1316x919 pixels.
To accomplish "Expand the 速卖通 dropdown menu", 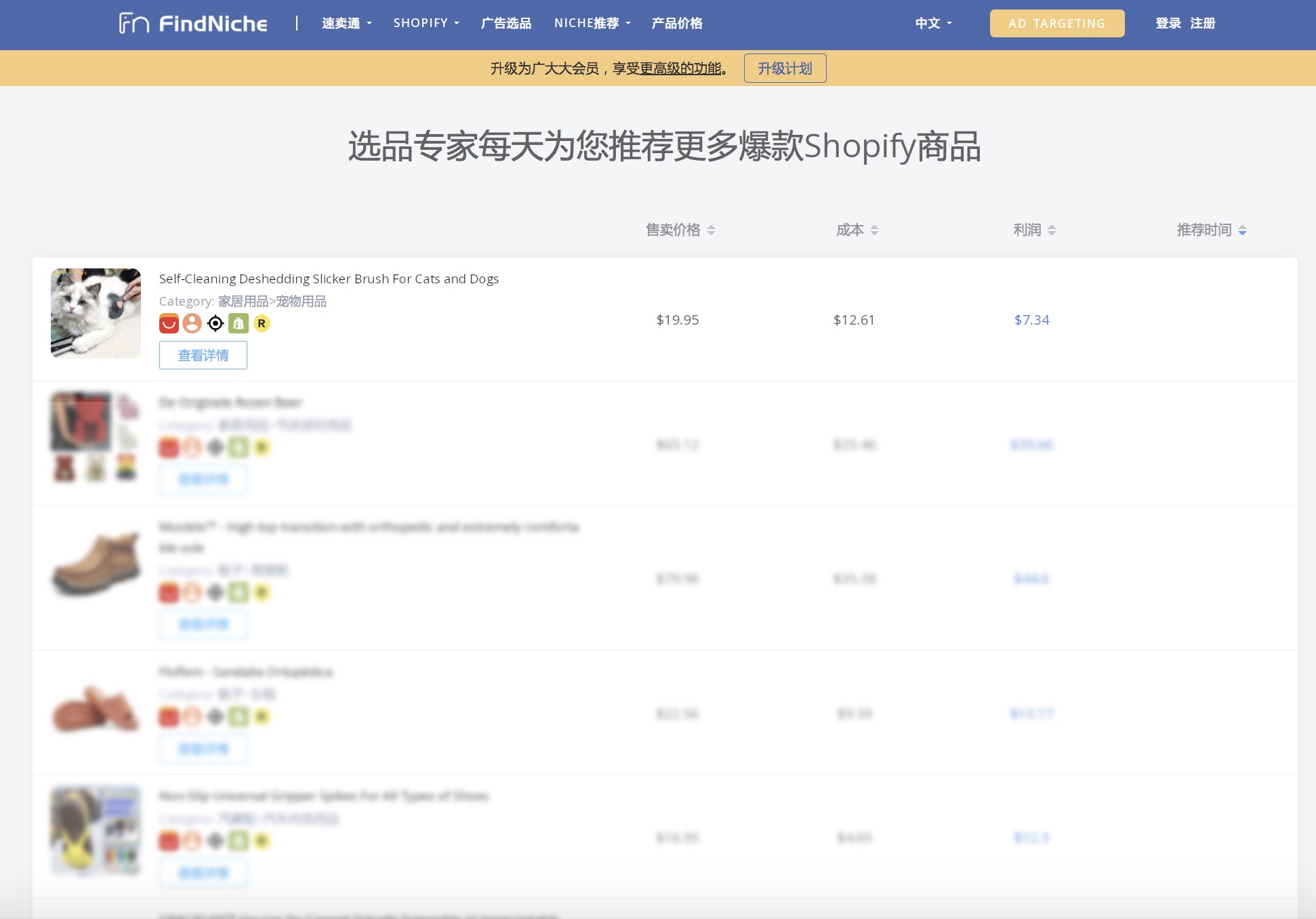I will [x=346, y=24].
